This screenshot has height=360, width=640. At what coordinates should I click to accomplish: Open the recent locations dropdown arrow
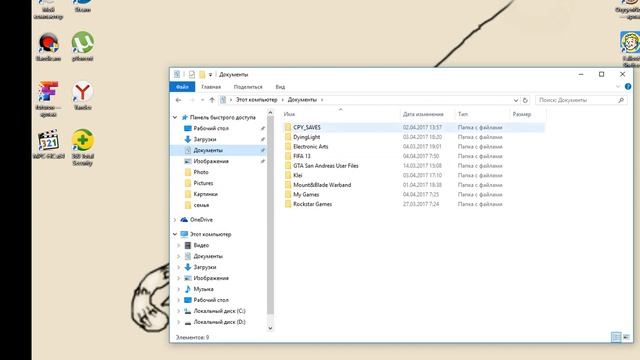tap(202, 100)
